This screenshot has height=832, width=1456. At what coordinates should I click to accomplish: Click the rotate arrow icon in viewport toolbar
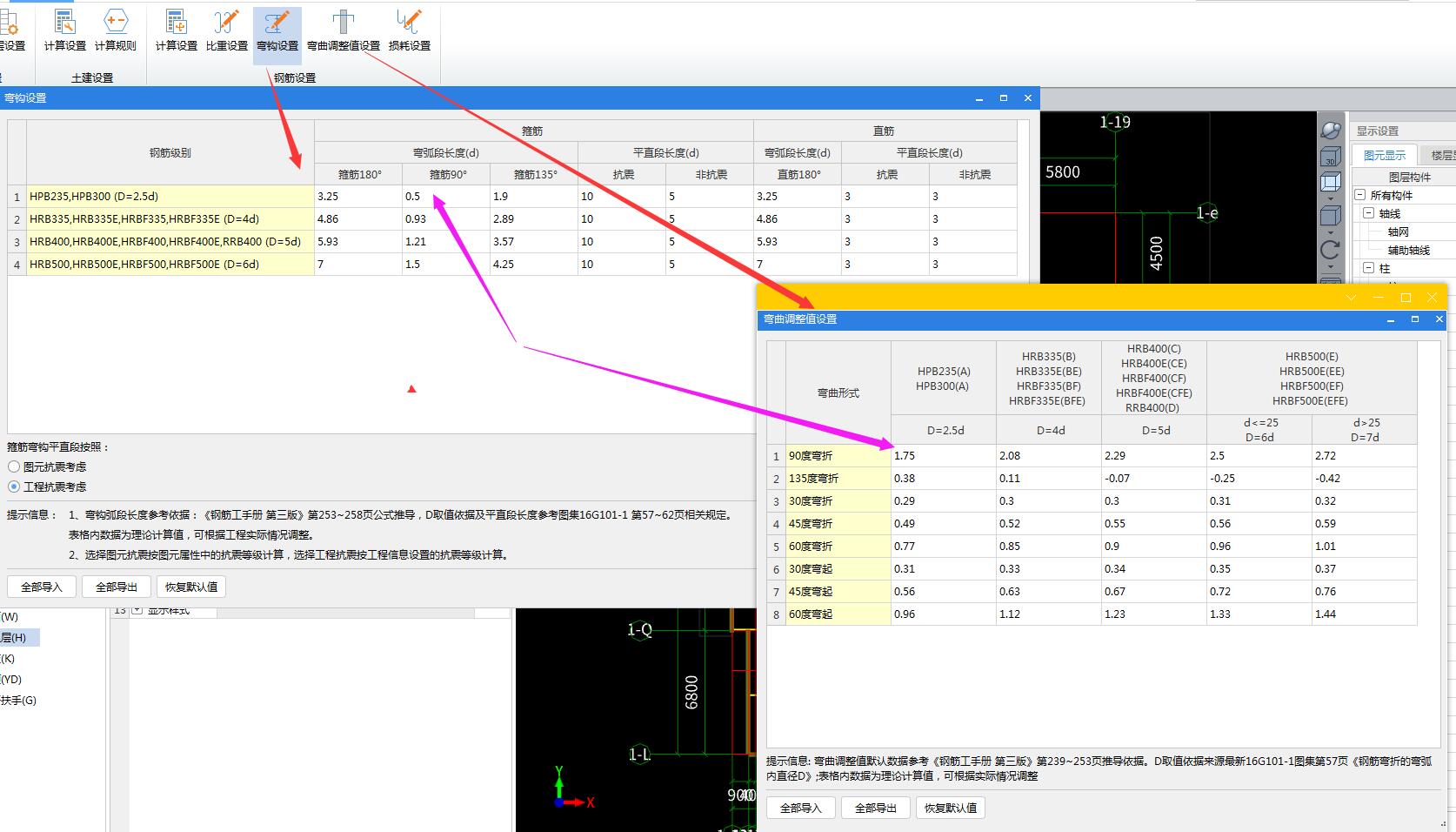coord(1331,250)
